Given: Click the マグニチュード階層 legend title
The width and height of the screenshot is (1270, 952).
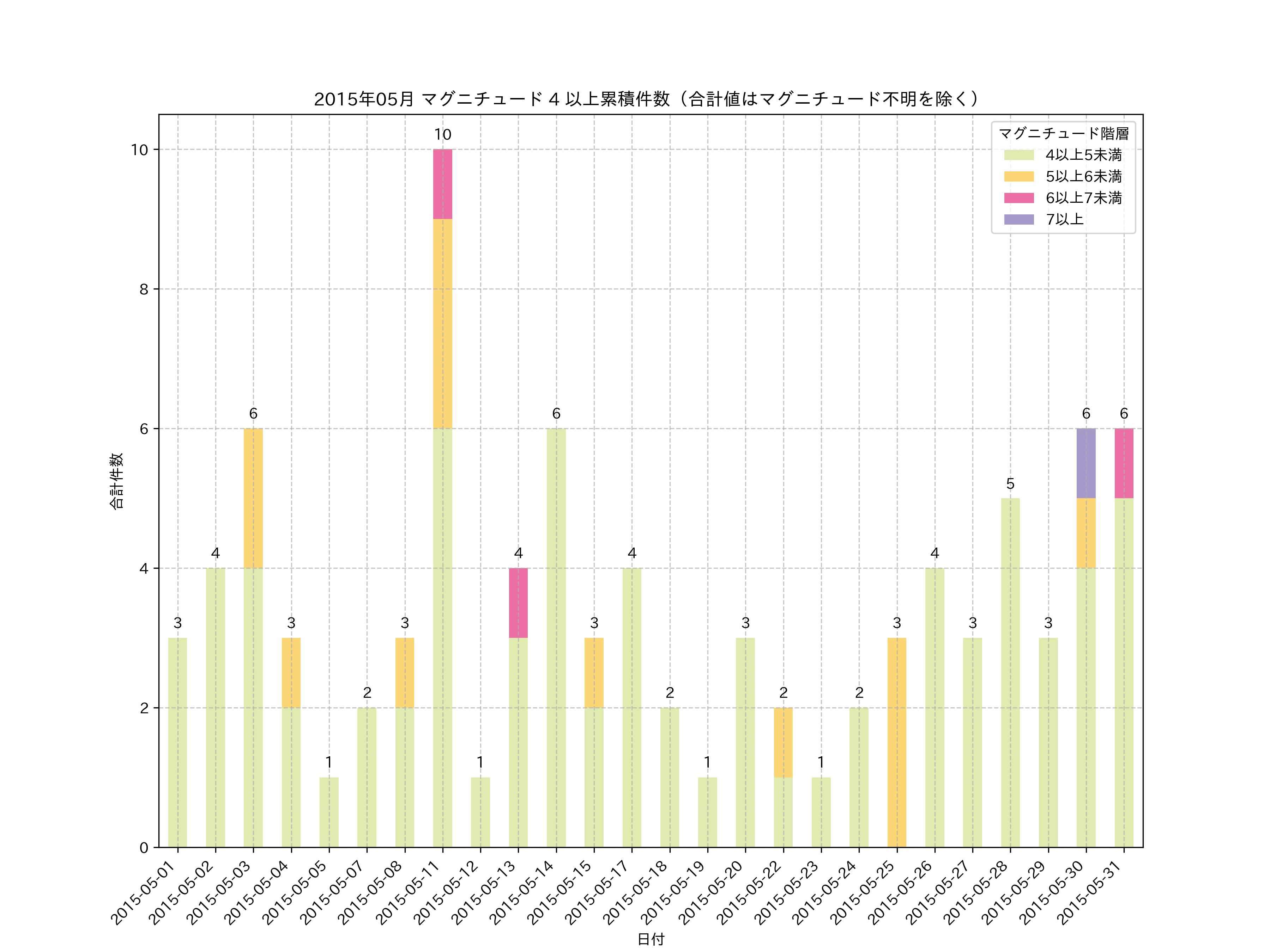Looking at the screenshot, I should 1063,134.
